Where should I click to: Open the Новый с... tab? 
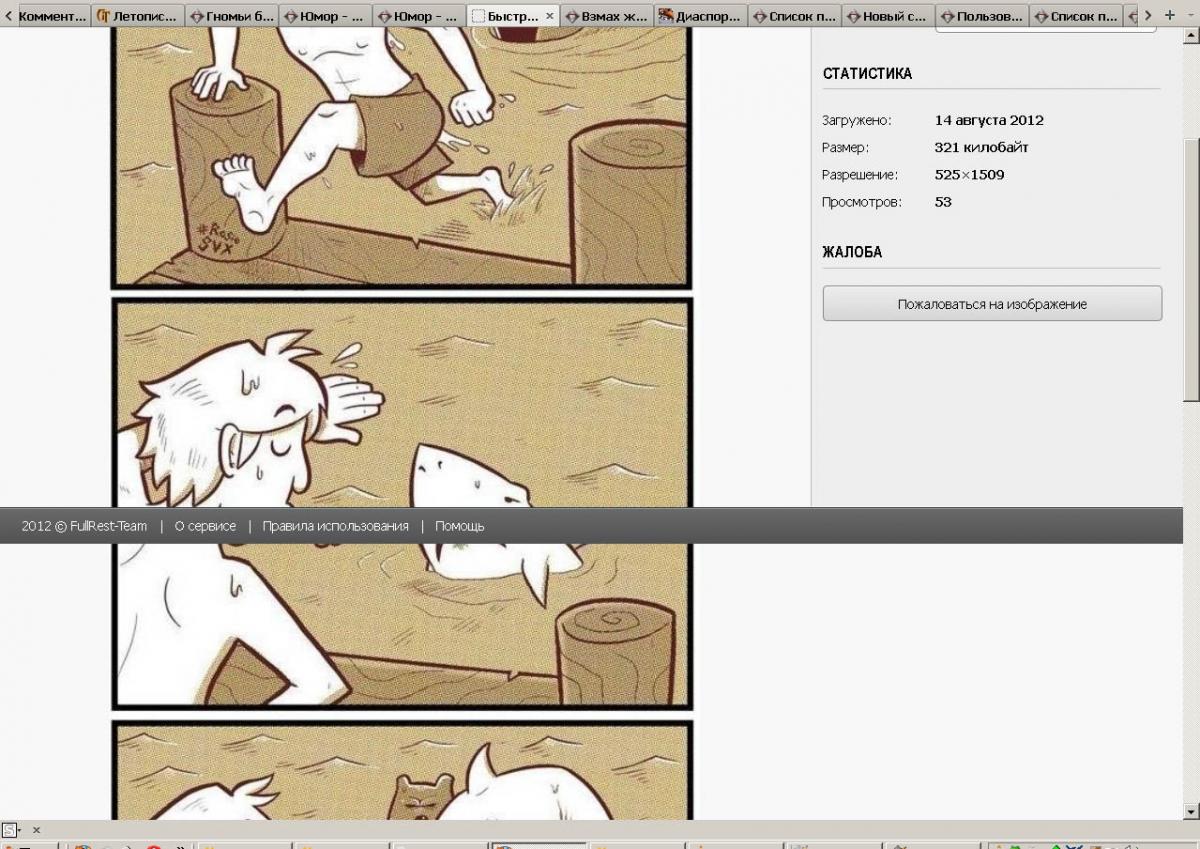(888, 16)
